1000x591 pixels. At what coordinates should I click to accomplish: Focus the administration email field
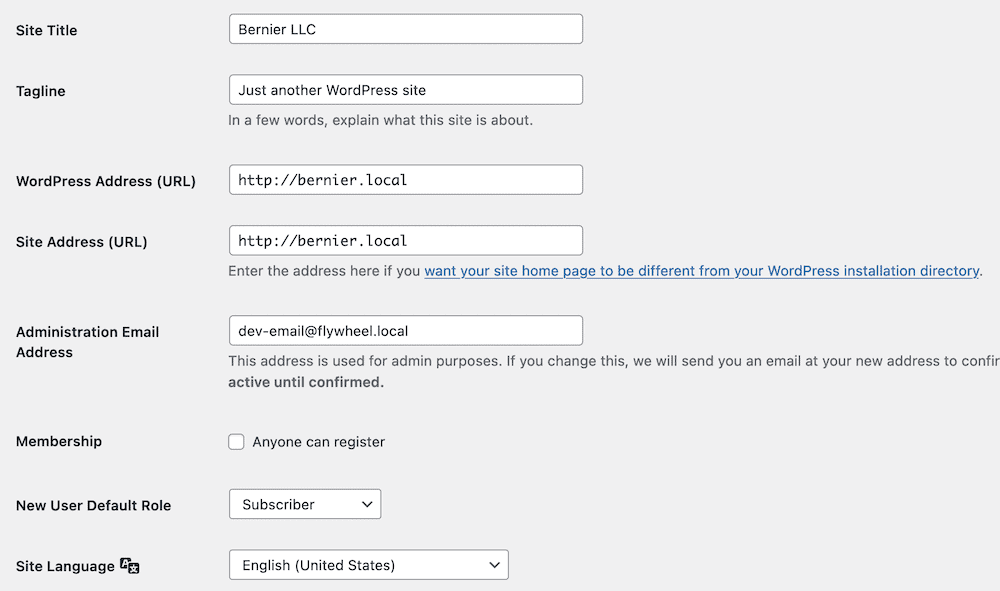click(406, 331)
